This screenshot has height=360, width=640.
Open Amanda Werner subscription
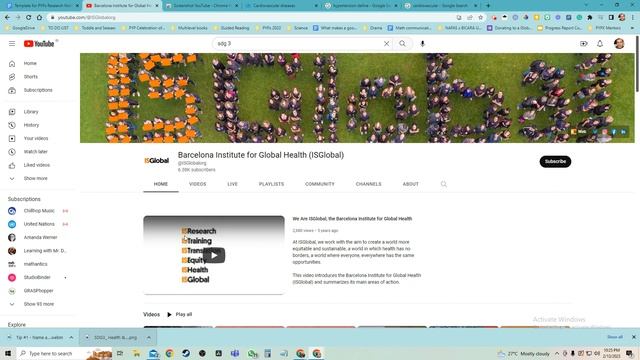pos(40,237)
